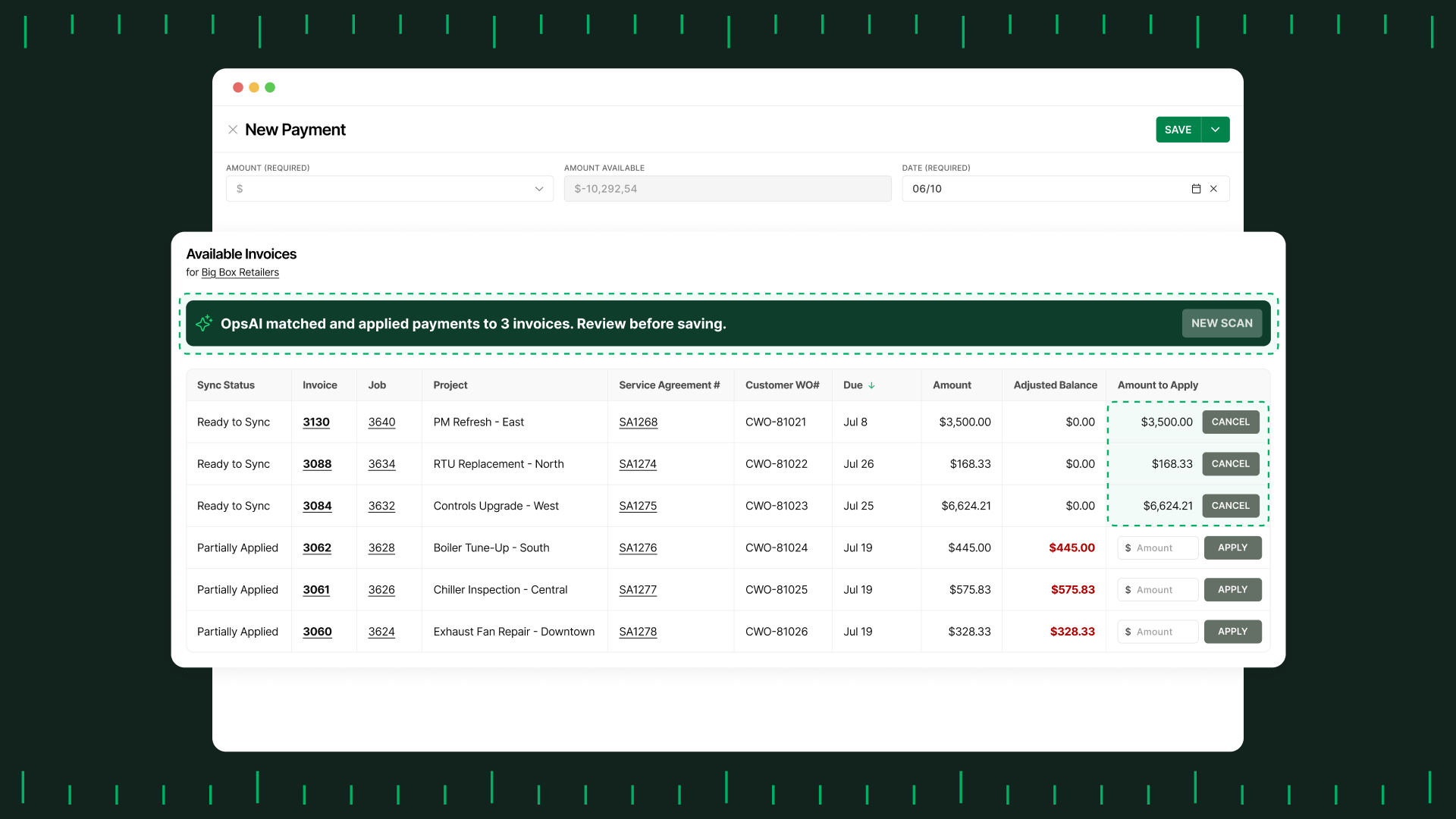Open invoice 3062
This screenshot has height=819, width=1456.
pos(317,548)
